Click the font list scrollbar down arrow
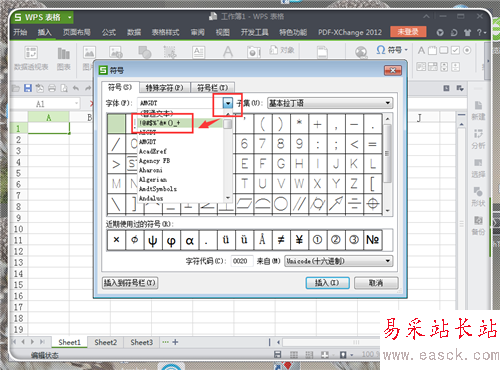Image resolution: width=500 pixels, height=370 pixels. [228, 198]
